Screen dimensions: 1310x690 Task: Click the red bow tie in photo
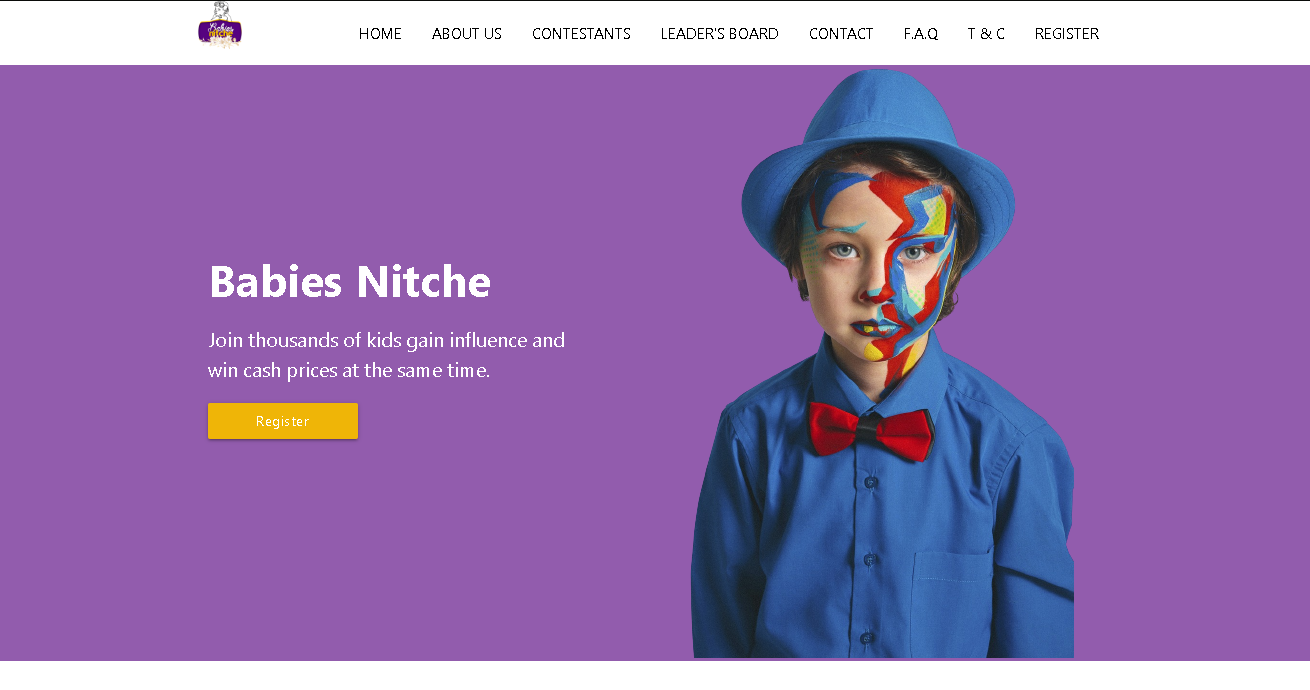point(871,429)
